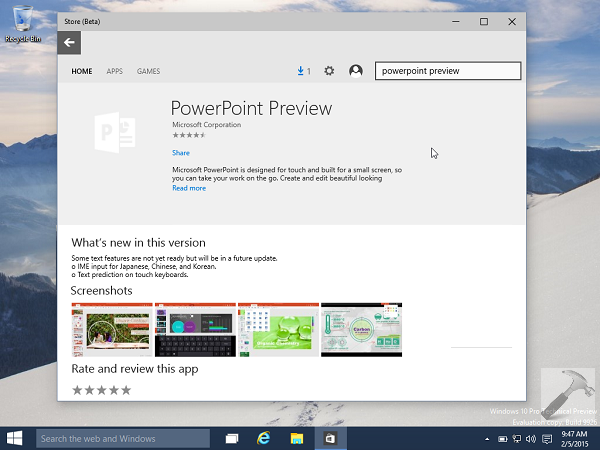Click Task View icon on taskbar
The width and height of the screenshot is (600, 450).
[232, 438]
